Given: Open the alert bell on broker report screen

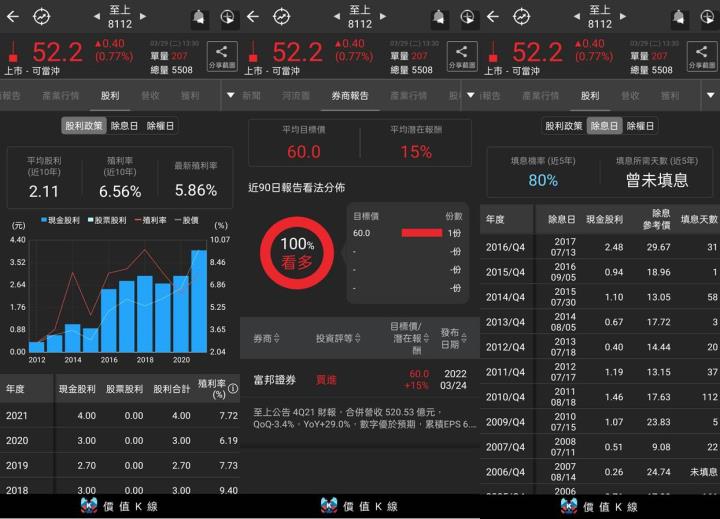Looking at the screenshot, I should [x=439, y=18].
